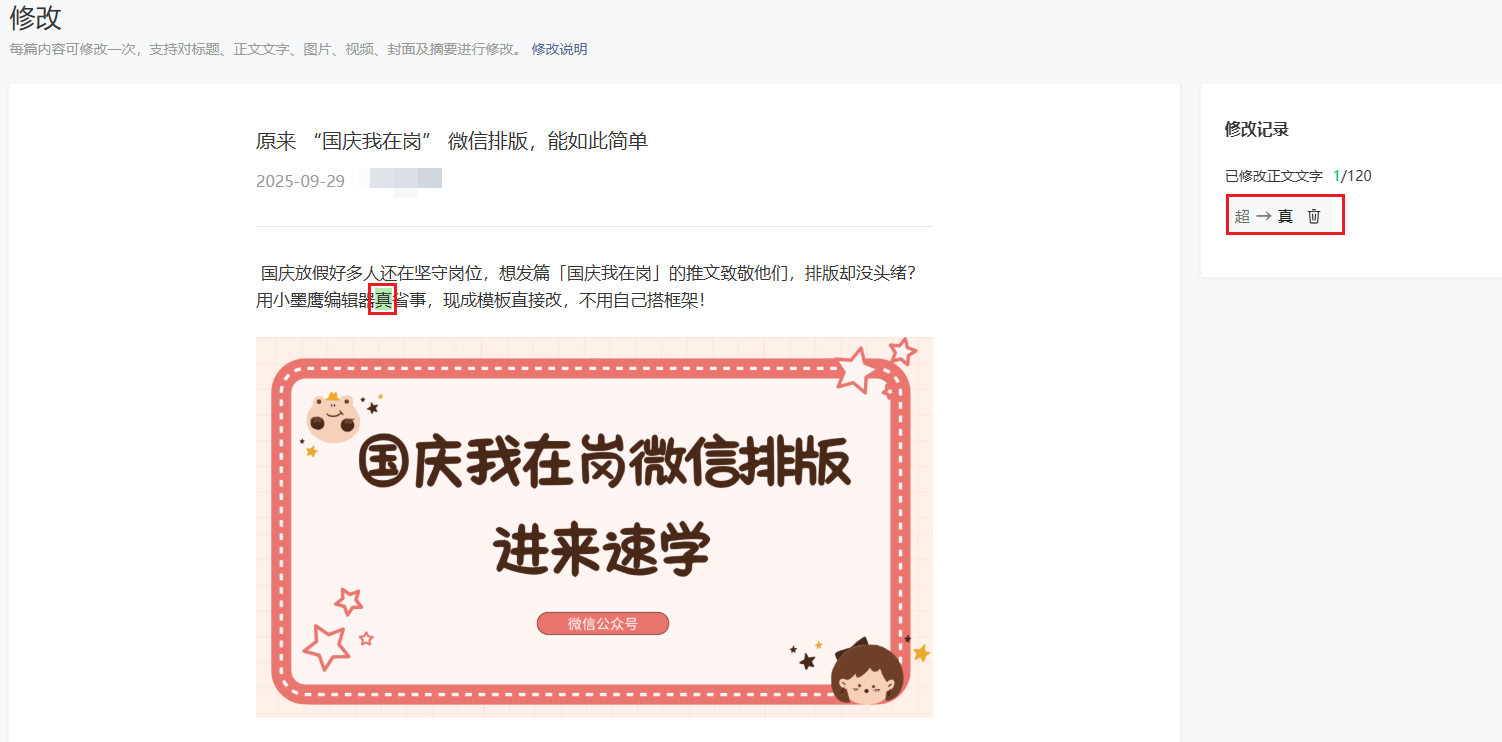Delete the 超→真 record with trash icon
This screenshot has height=742, width=1502.
pyautogui.click(x=1314, y=216)
